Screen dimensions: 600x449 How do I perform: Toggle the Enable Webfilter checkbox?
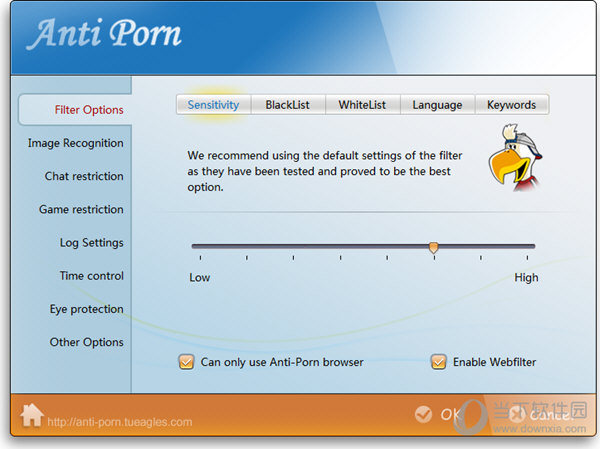[x=439, y=362]
